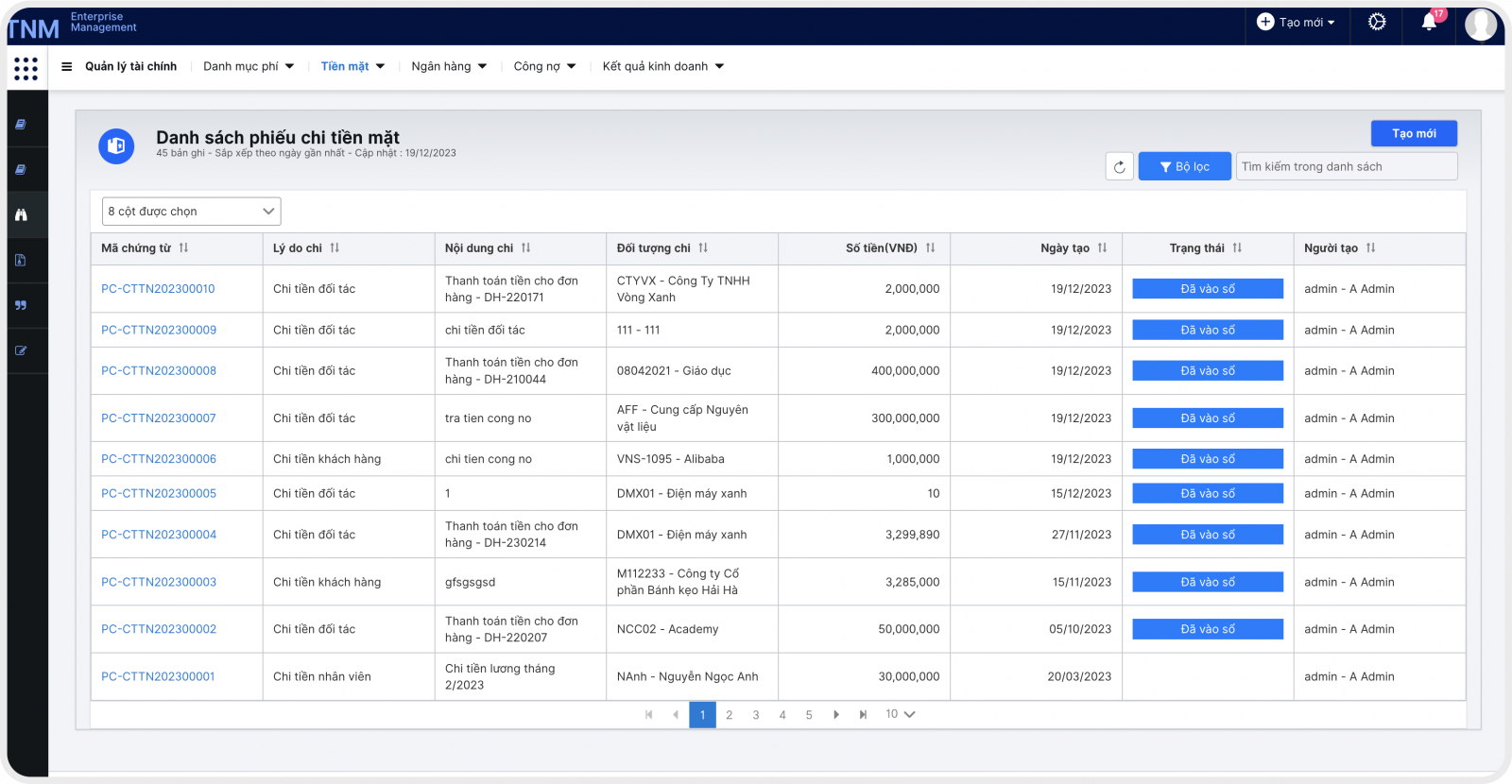Go to the previous page of results
1512x784 pixels.
(676, 715)
